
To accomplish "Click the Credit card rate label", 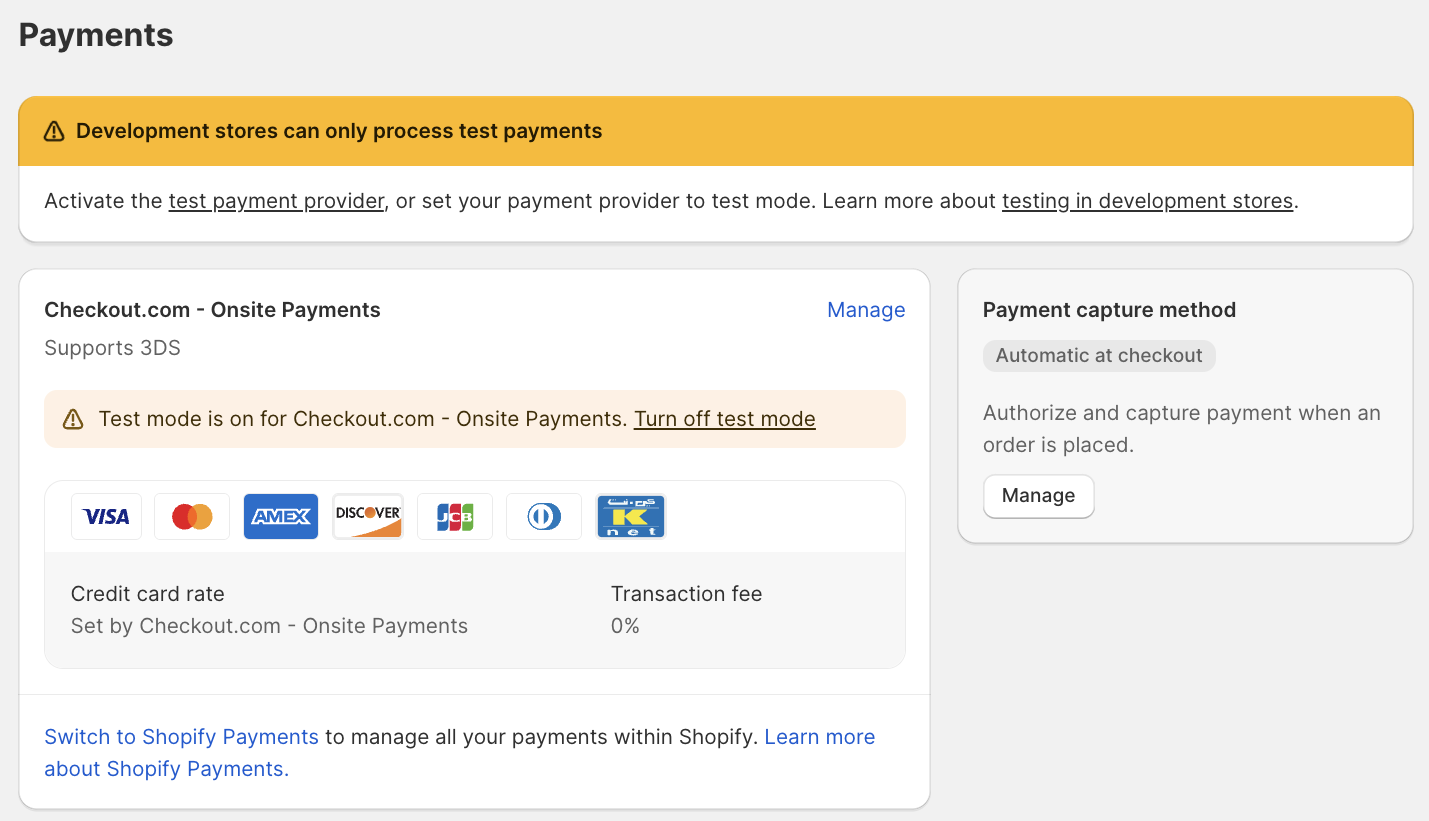I will point(147,594).
